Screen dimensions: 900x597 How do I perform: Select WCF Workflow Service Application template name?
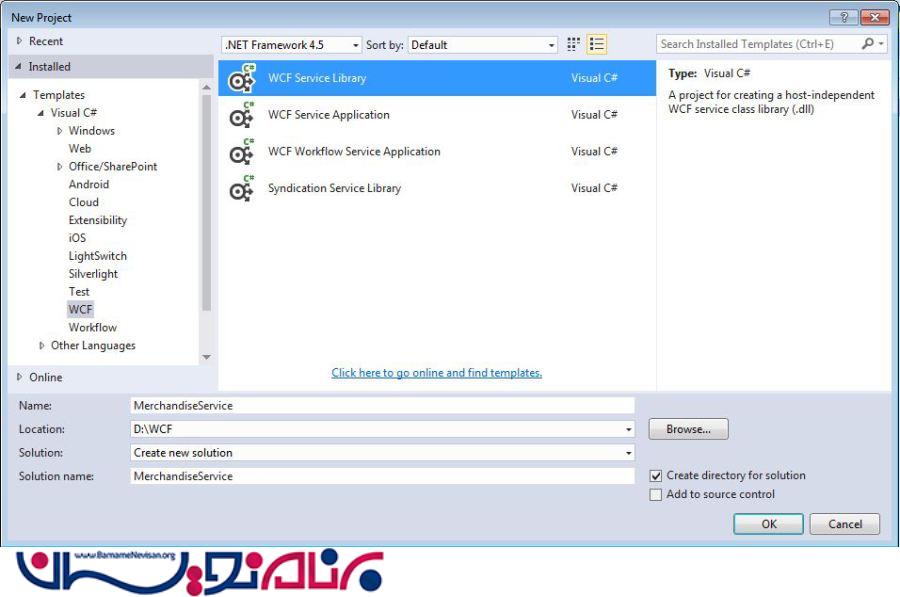pyautogui.click(x=354, y=152)
